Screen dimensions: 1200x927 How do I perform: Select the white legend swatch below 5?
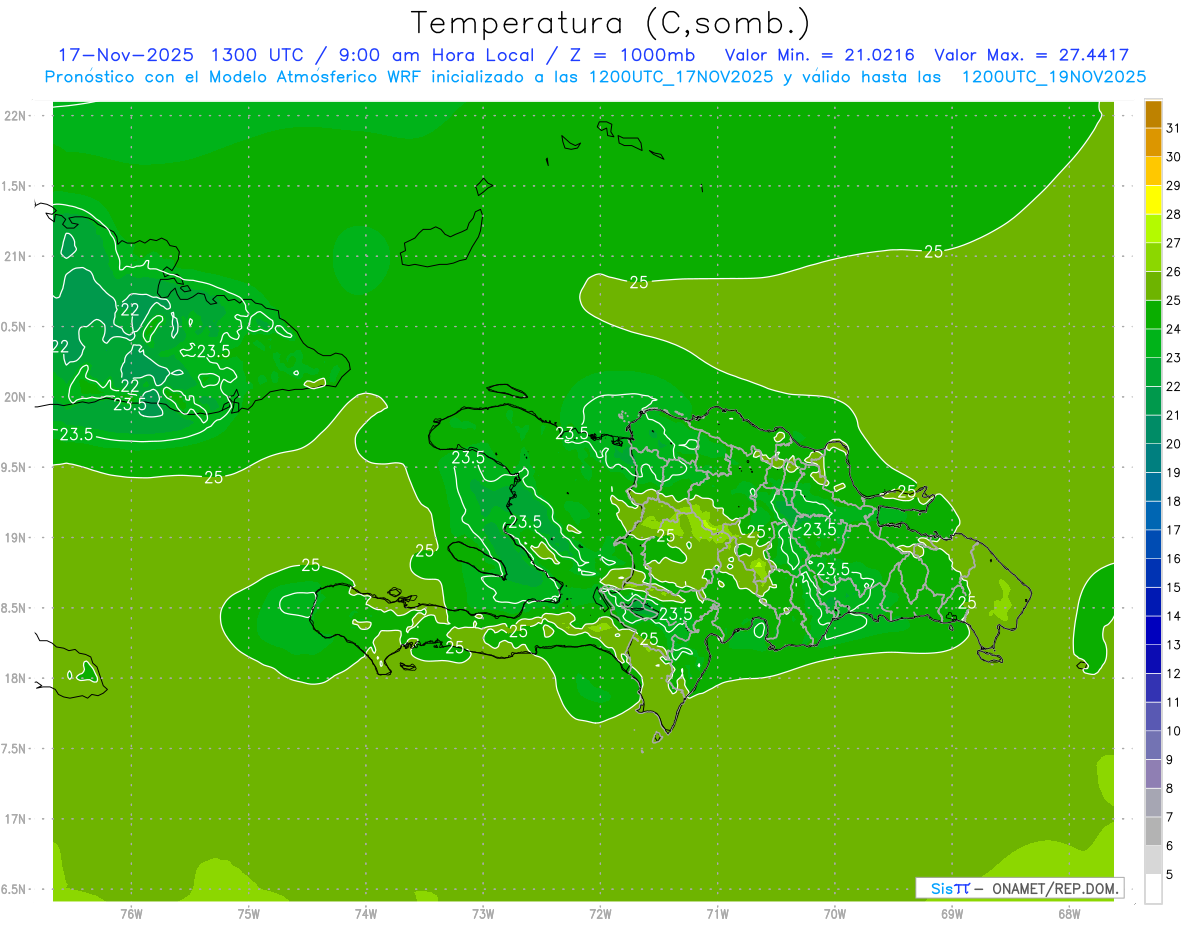[1153, 888]
